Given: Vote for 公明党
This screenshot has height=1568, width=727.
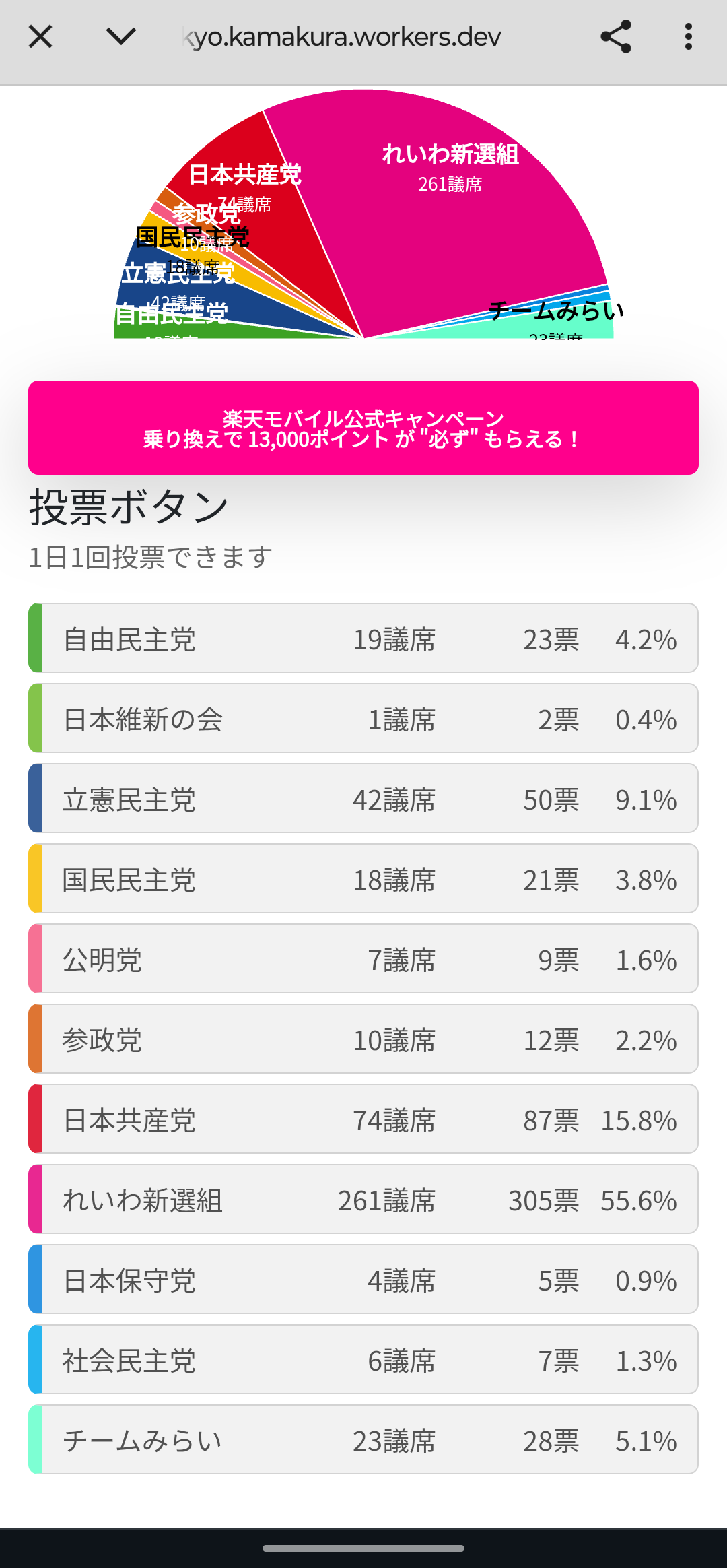Looking at the screenshot, I should [x=363, y=958].
